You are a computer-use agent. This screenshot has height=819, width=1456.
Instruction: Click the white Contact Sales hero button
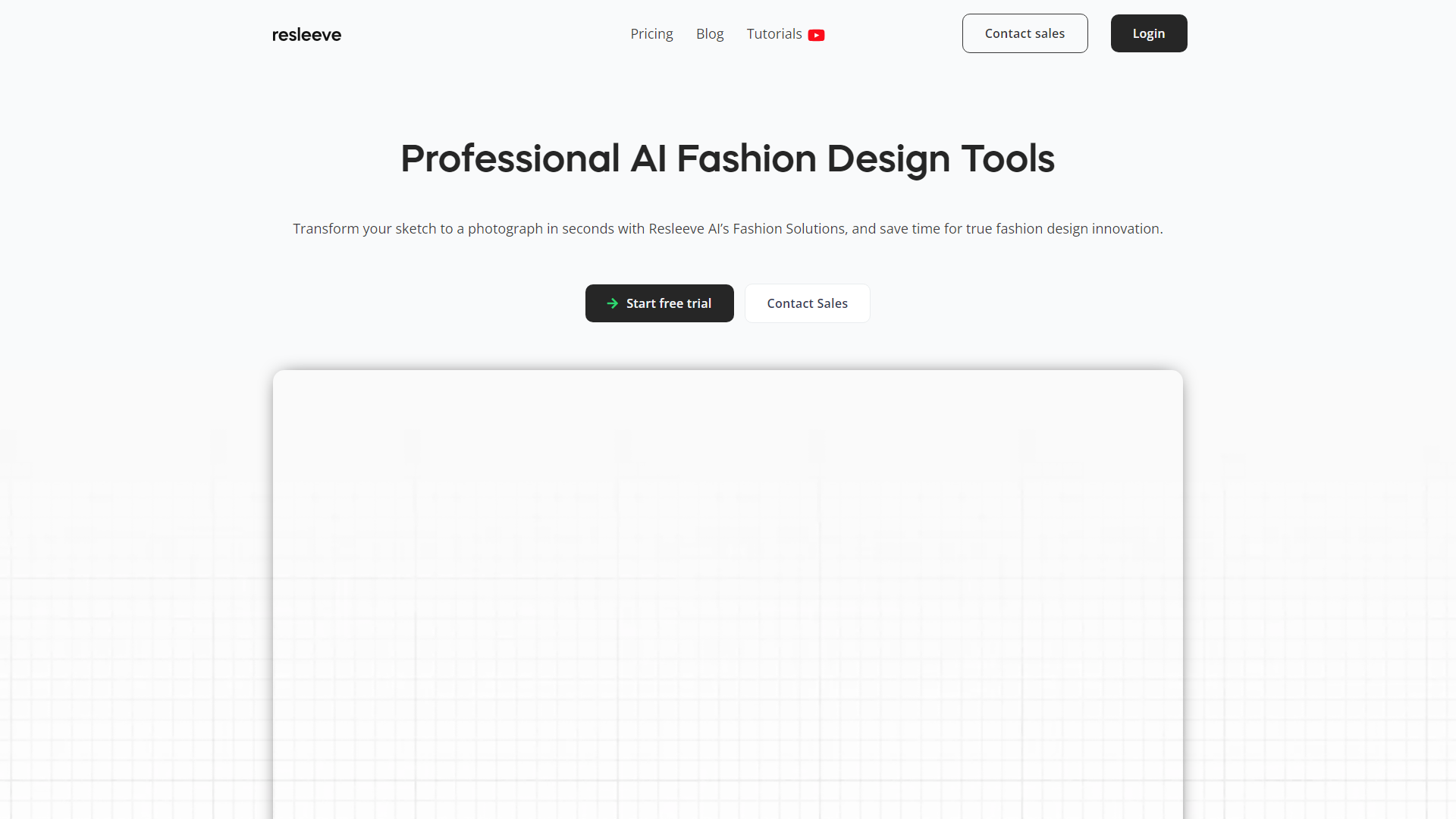(x=807, y=303)
